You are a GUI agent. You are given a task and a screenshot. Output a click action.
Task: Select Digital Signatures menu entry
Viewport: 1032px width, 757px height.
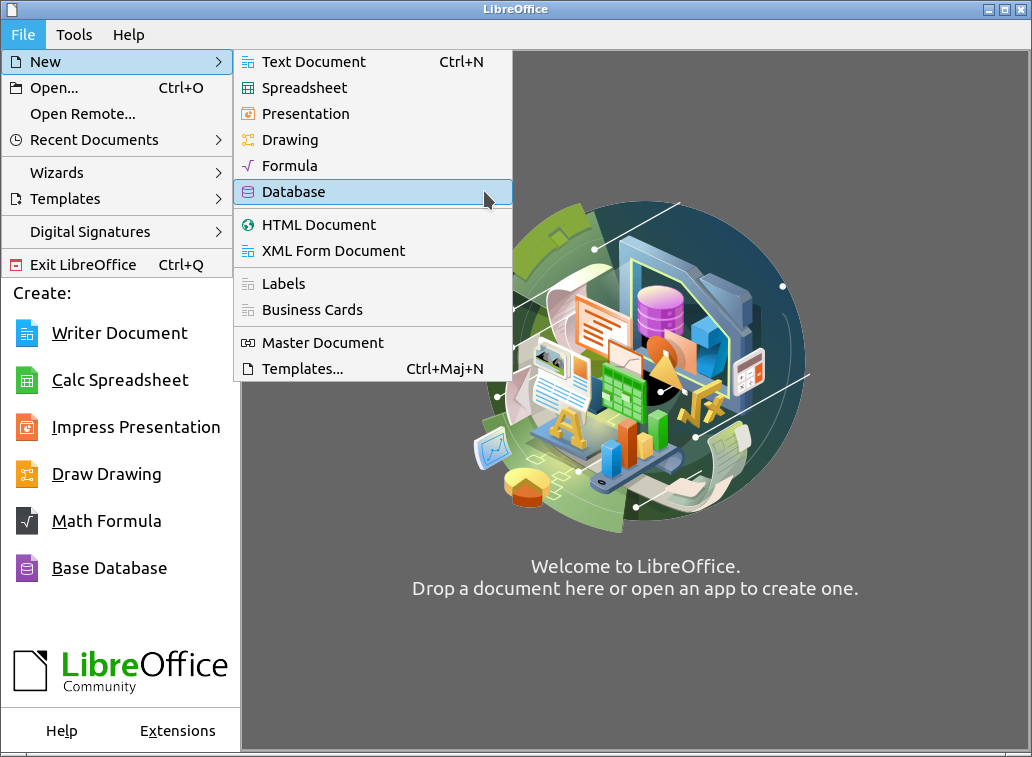pyautogui.click(x=117, y=232)
